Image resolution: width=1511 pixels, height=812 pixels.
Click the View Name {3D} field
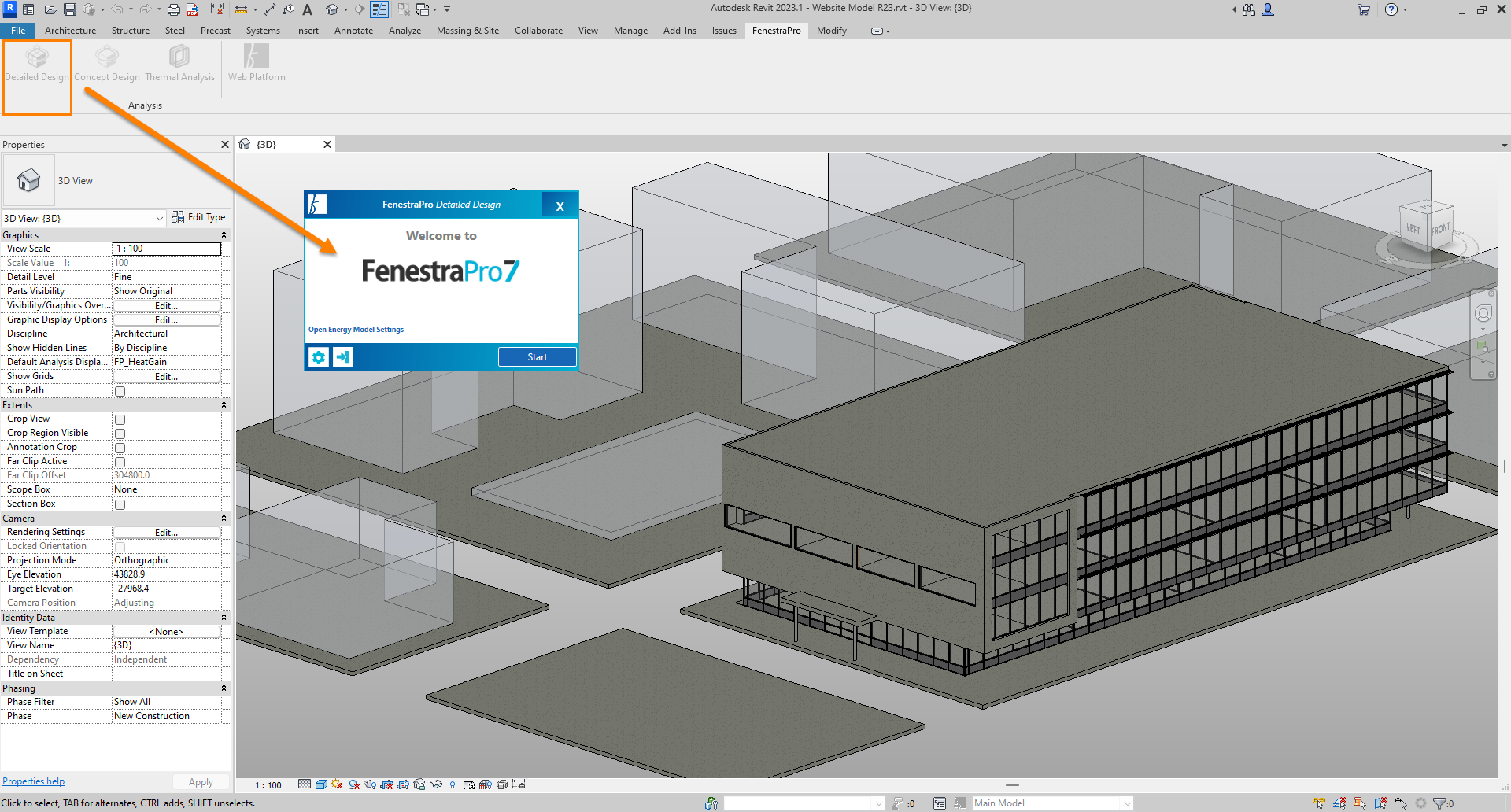pyautogui.click(x=167, y=645)
